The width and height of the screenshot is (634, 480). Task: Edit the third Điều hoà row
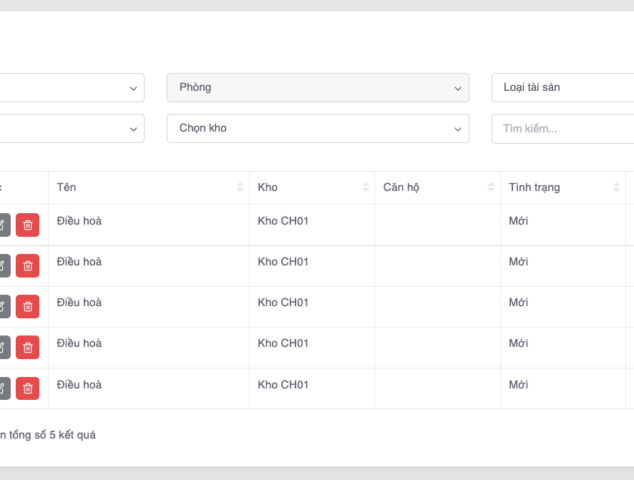(3, 306)
